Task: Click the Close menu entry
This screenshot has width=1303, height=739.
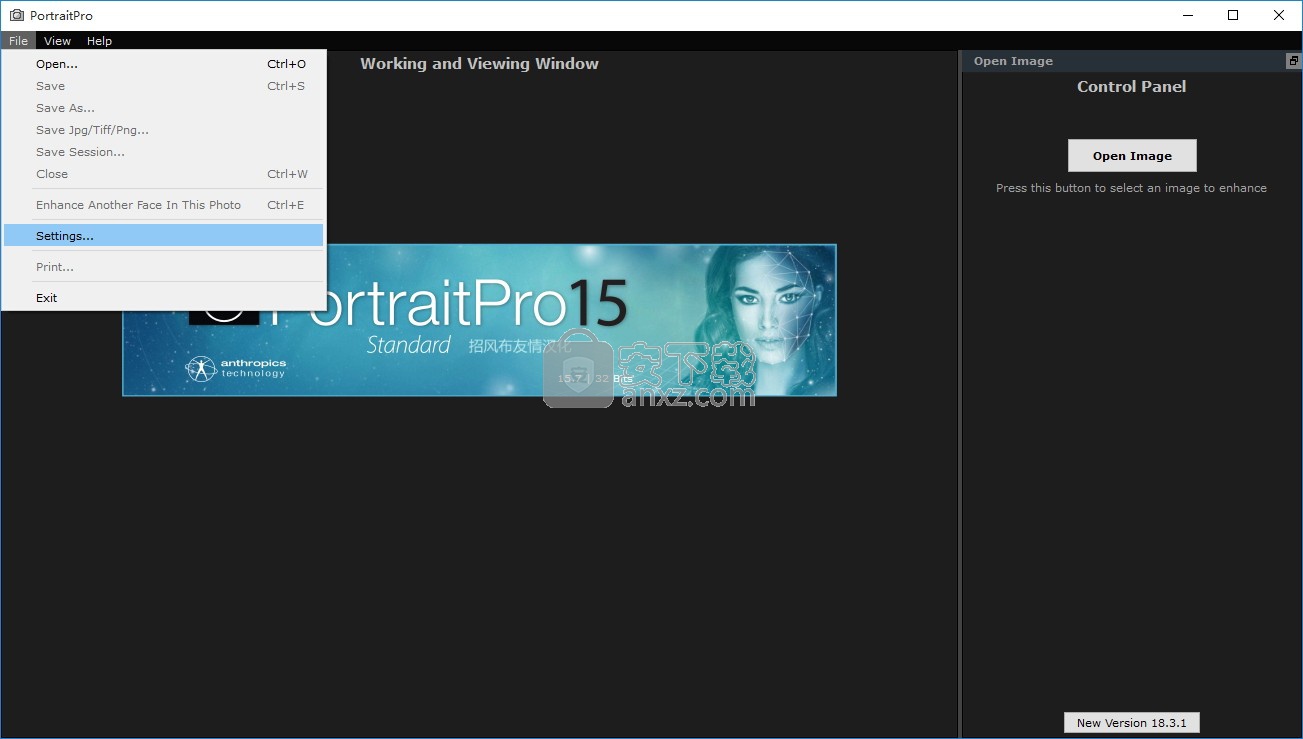Action: [163, 174]
